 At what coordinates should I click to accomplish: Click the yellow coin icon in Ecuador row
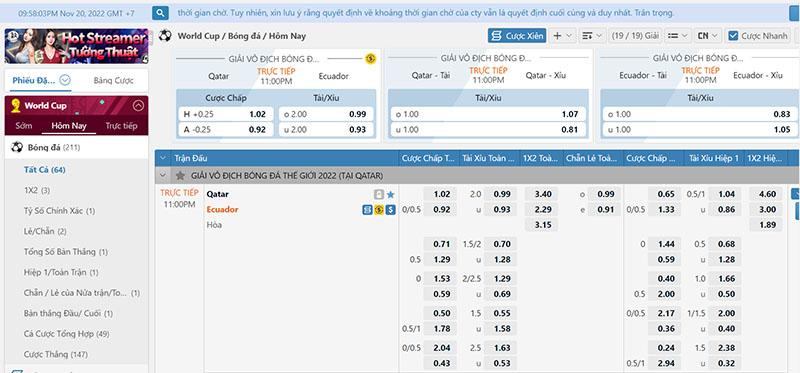(x=379, y=210)
